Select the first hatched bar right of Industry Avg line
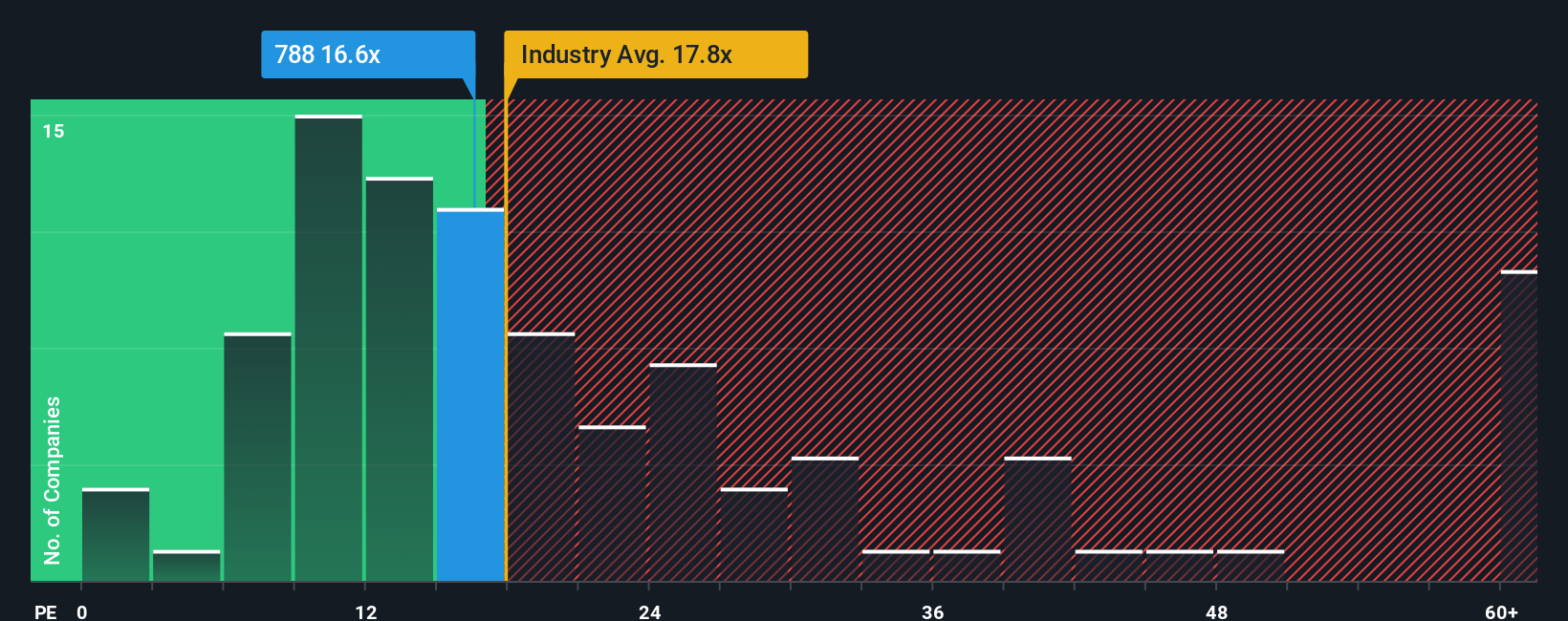 point(541,457)
